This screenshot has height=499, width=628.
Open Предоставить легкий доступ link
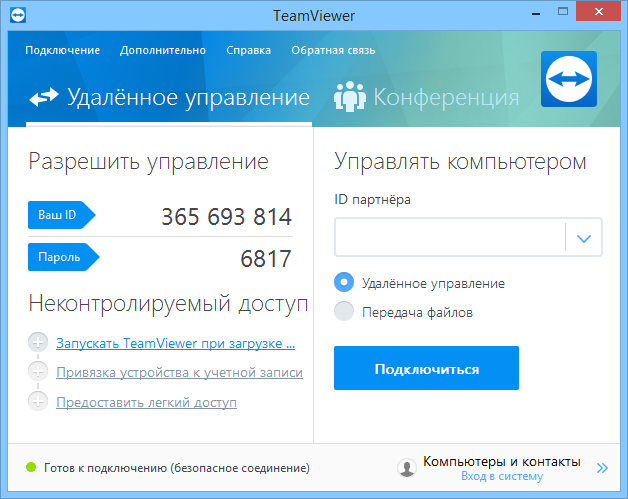point(146,402)
